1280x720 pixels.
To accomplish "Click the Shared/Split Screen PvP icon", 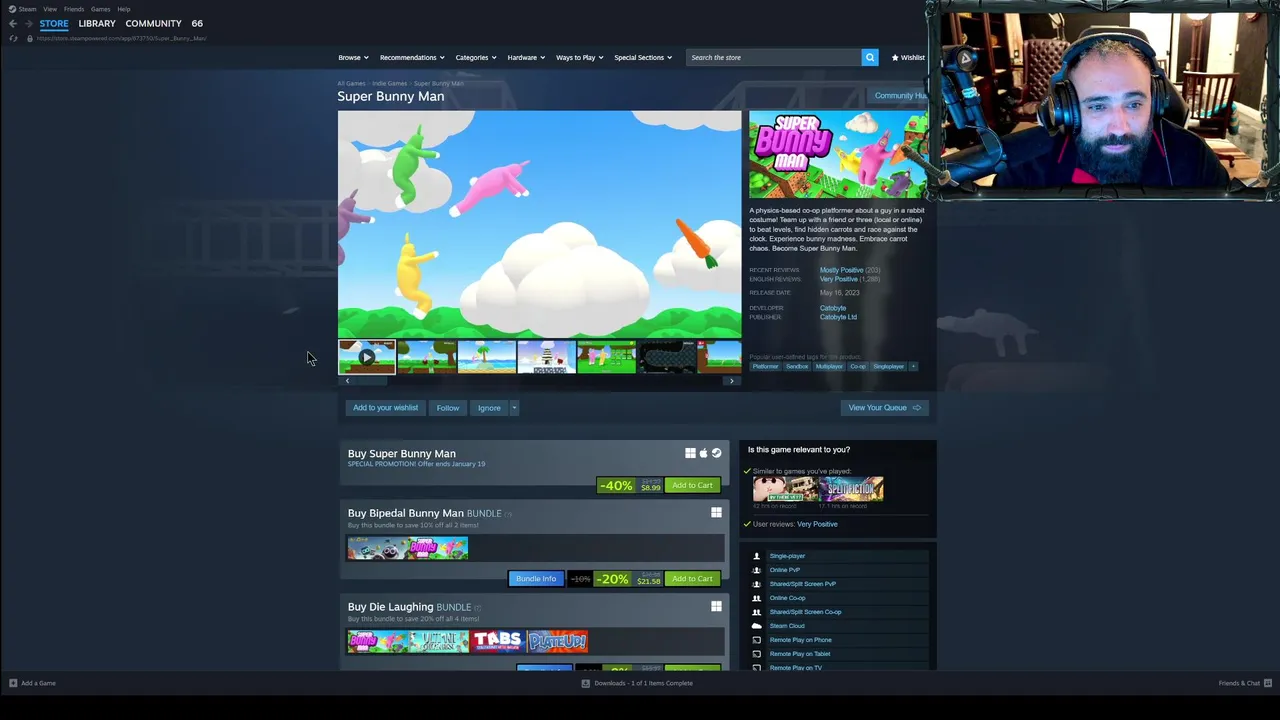I will 756,584.
